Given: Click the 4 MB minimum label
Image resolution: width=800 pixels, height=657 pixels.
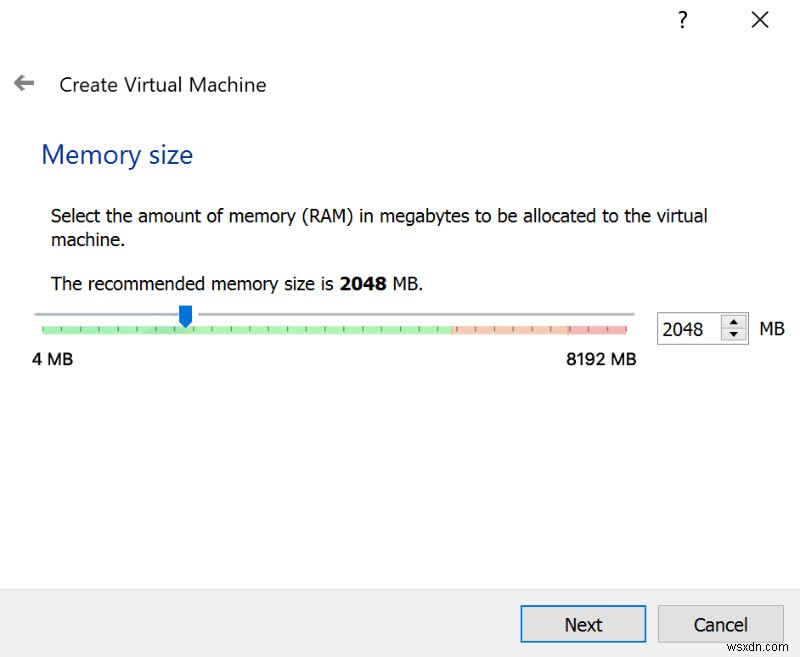Looking at the screenshot, I should pyautogui.click(x=53, y=359).
